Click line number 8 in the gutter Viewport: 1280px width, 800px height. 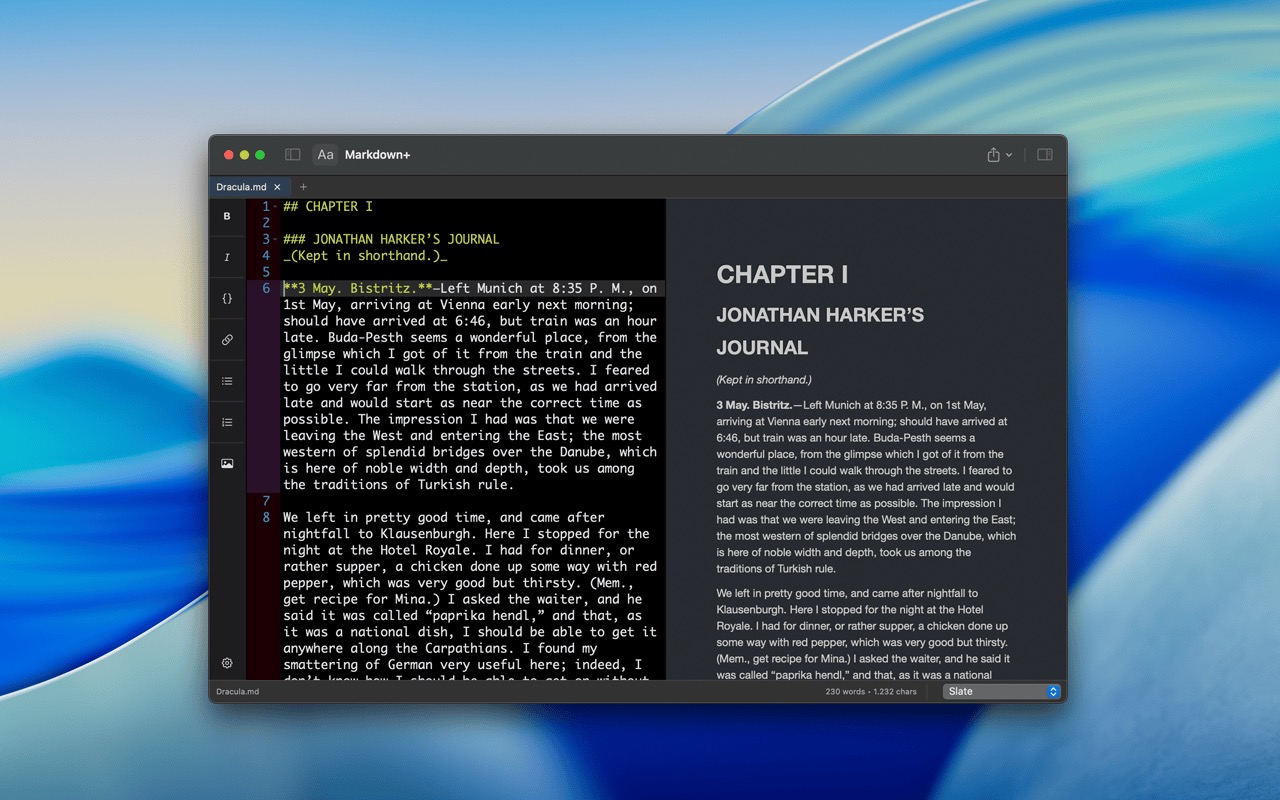coord(266,517)
